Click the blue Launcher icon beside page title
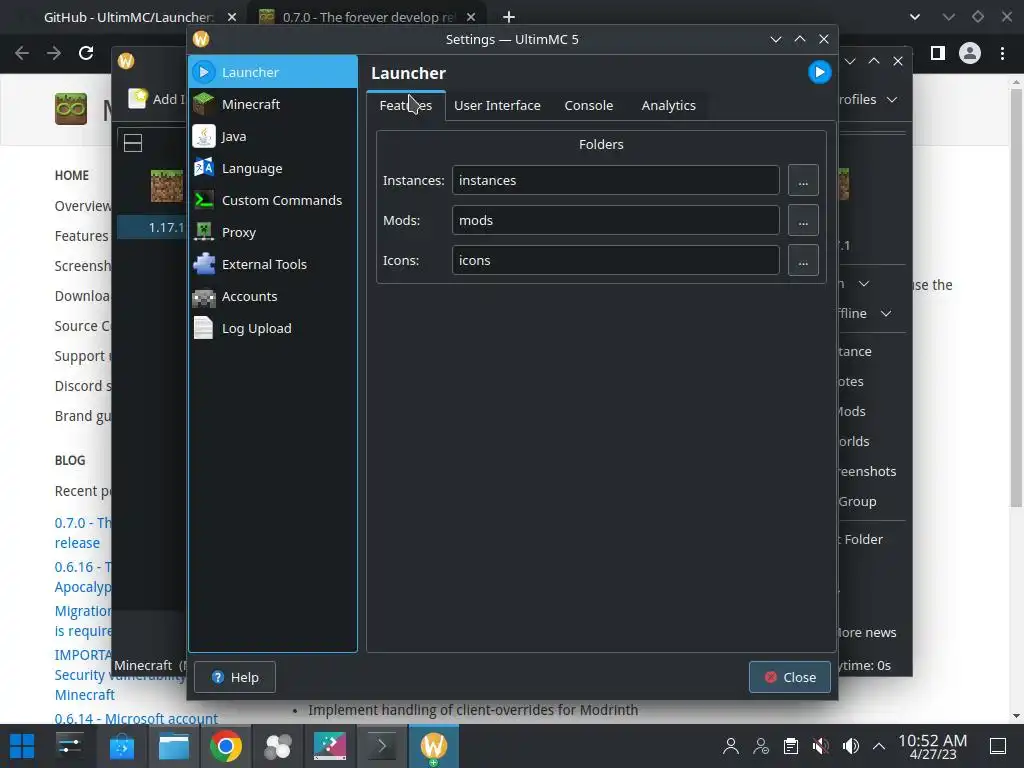Viewport: 1024px width, 768px height. coord(819,72)
